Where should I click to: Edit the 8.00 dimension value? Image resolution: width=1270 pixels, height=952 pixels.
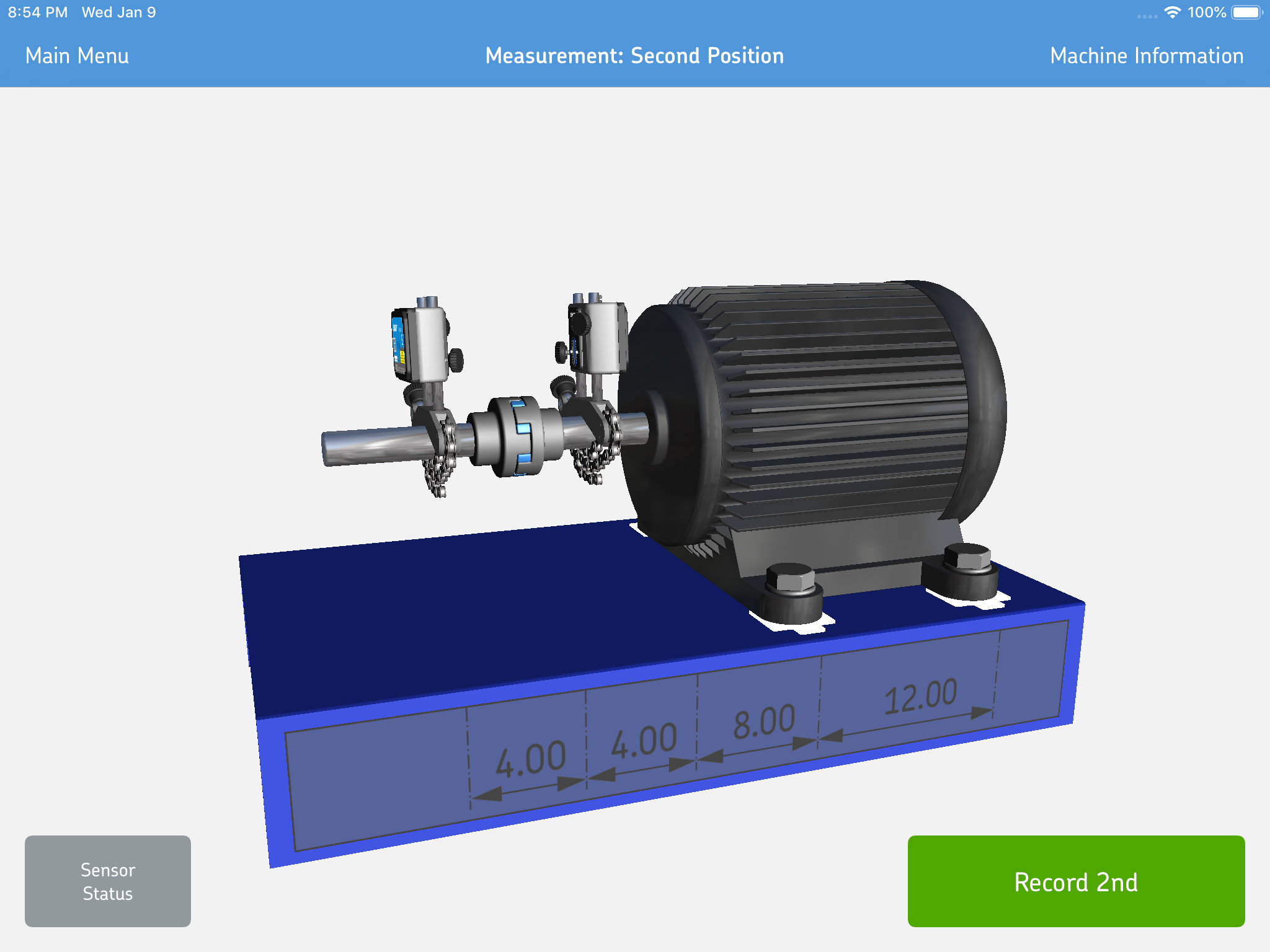(x=764, y=721)
